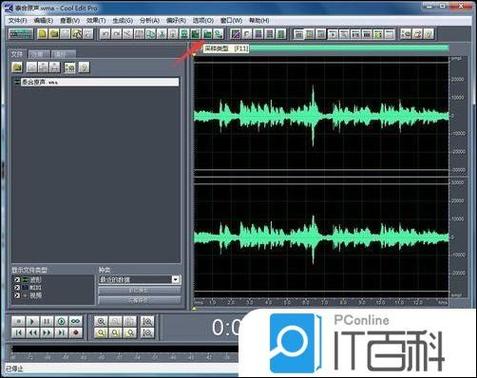Click the green range bar above the waveform
The height and width of the screenshot is (378, 477).
click(349, 48)
